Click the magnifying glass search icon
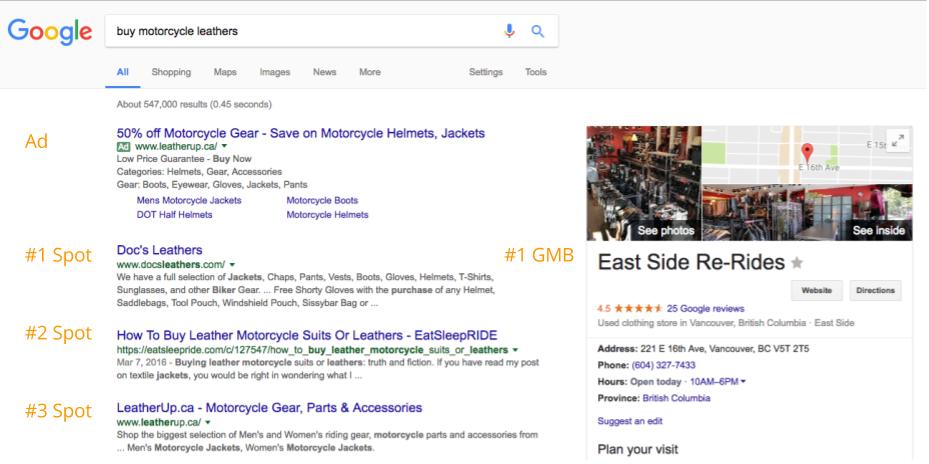 click(537, 31)
